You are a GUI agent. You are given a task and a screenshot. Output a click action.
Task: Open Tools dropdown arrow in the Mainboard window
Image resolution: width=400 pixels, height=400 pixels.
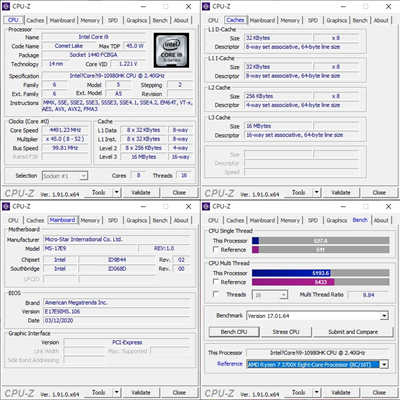(116, 392)
